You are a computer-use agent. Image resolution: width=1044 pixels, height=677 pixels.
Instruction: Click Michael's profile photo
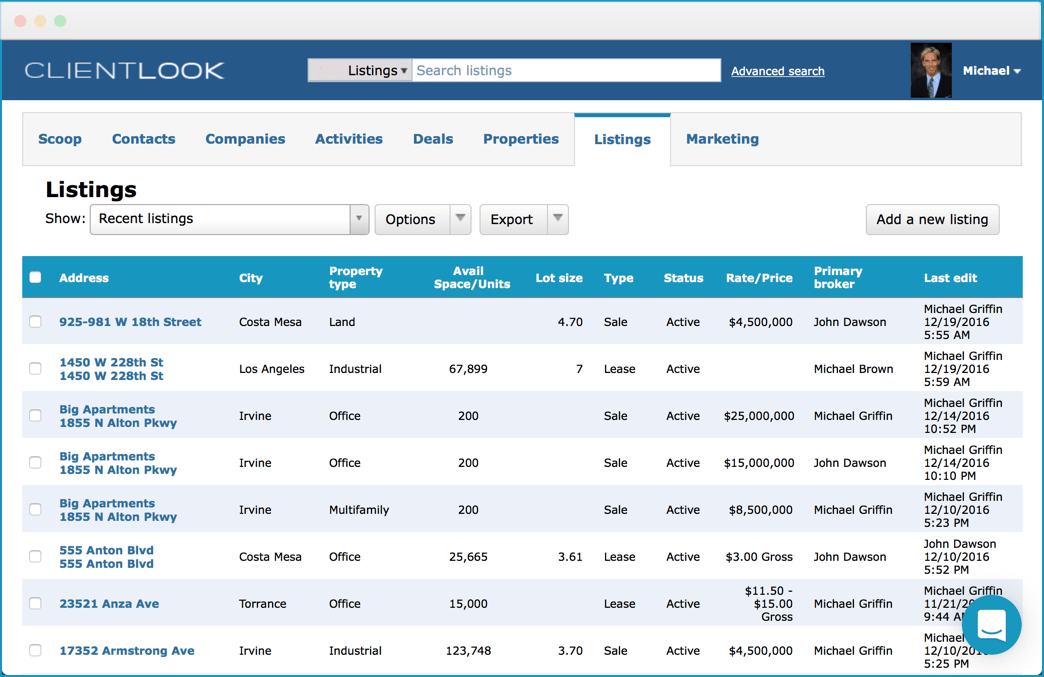930,69
